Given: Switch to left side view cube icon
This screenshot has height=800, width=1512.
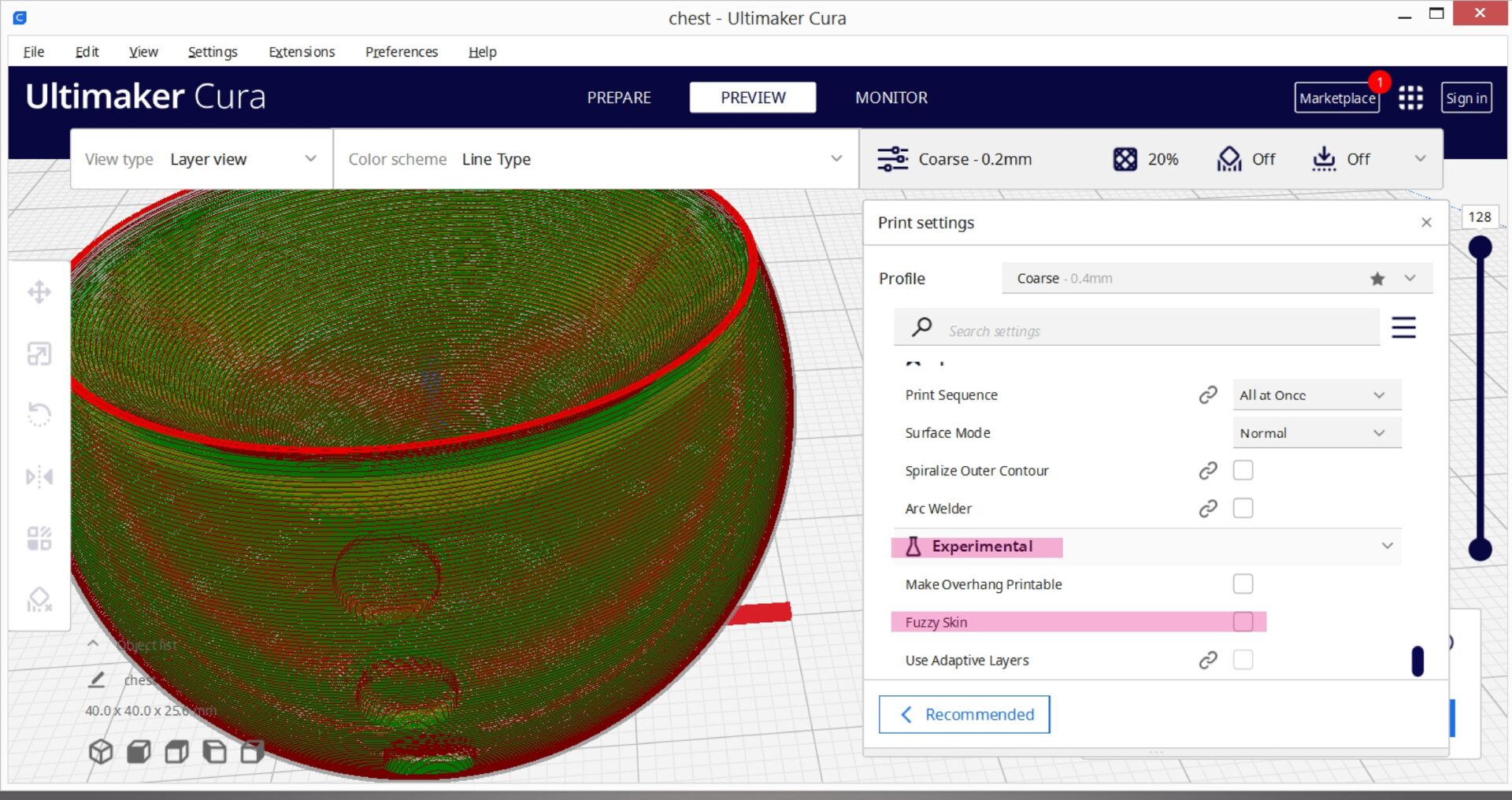Looking at the screenshot, I should (214, 752).
